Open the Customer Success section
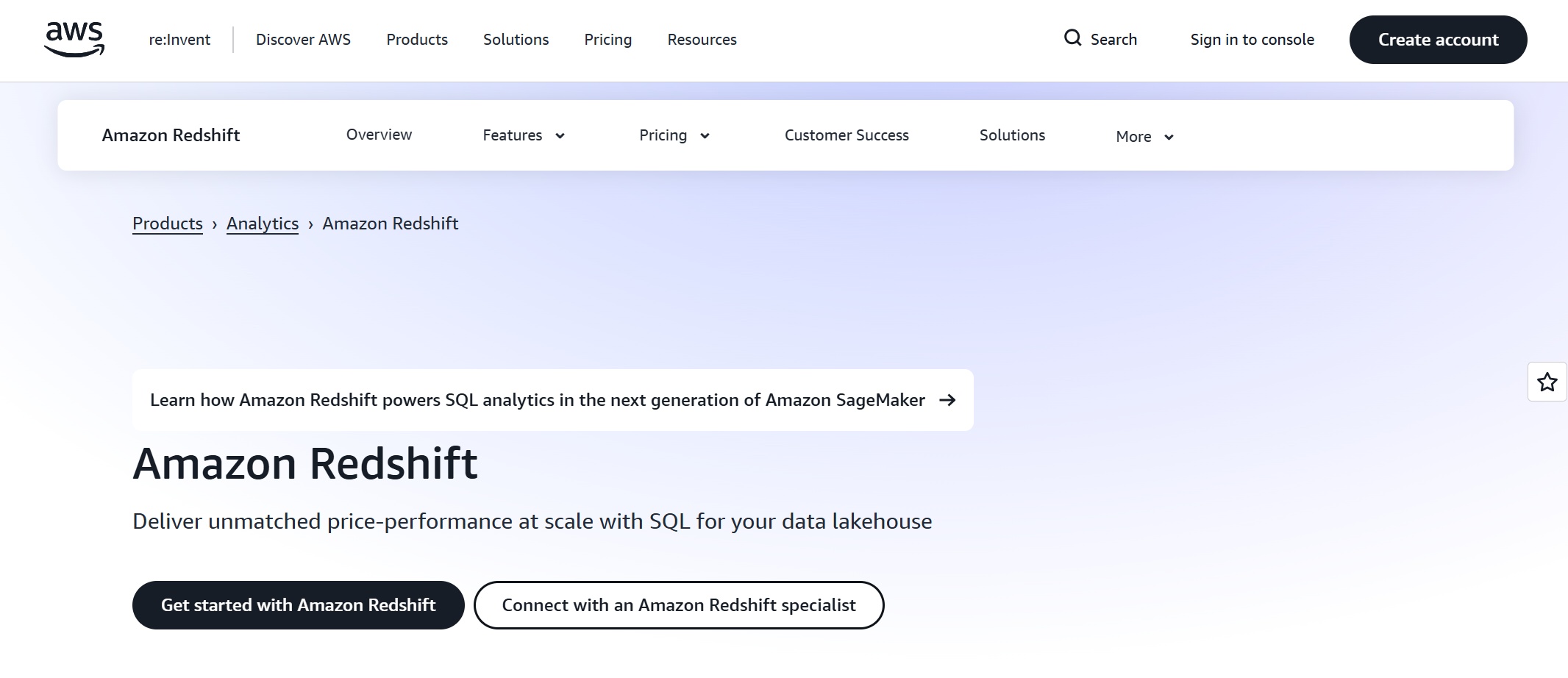 (847, 135)
